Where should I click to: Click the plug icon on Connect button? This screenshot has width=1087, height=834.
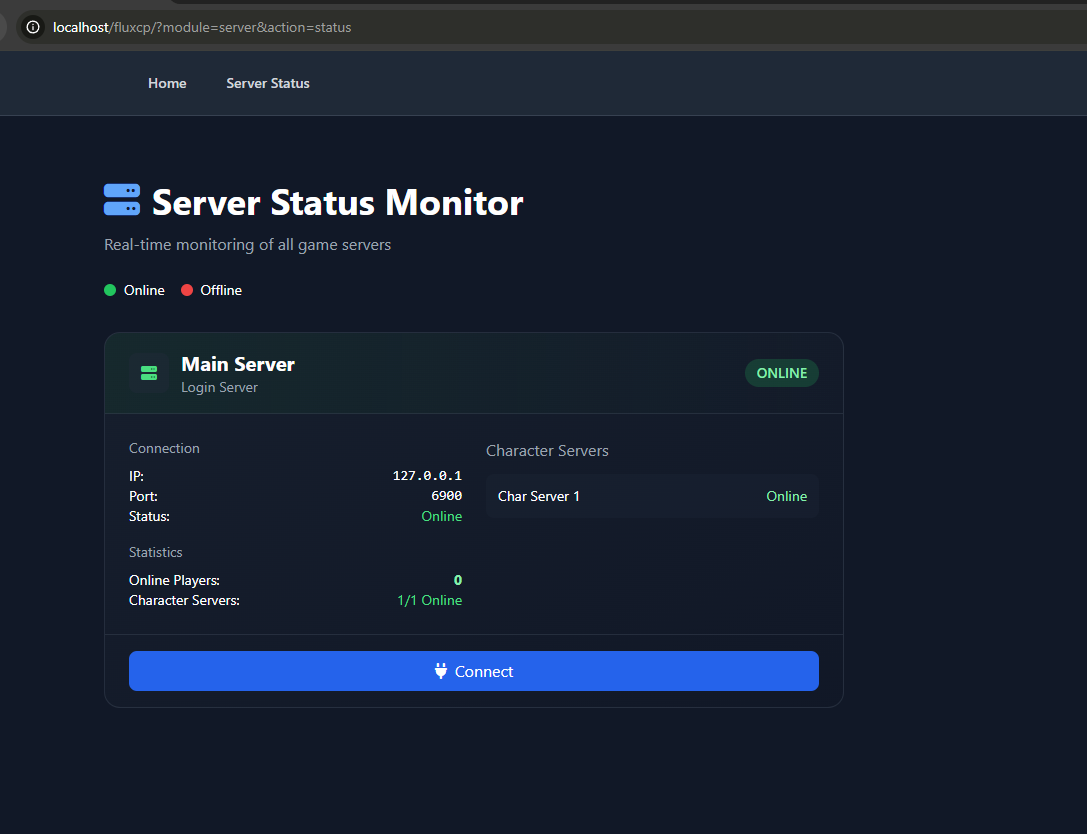coord(441,671)
